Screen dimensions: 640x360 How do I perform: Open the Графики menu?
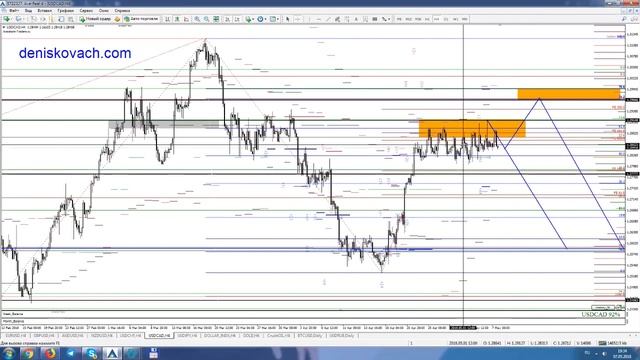click(65, 11)
